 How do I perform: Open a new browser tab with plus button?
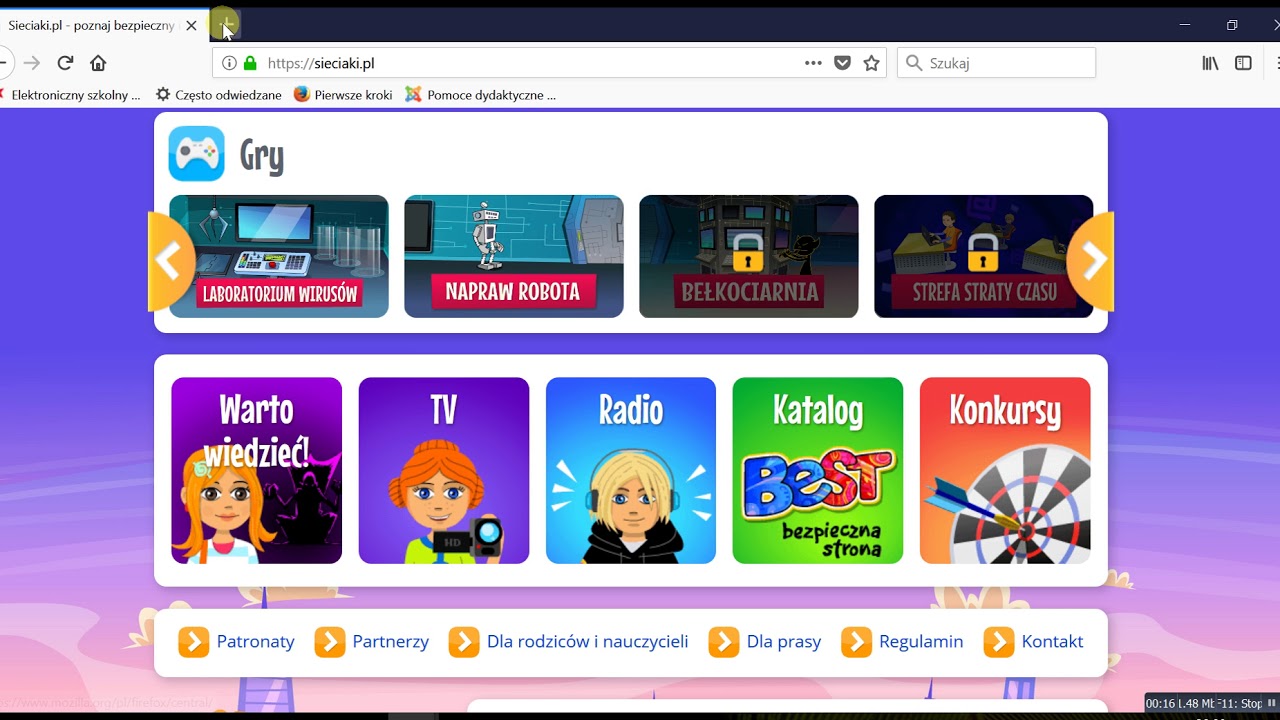[x=227, y=24]
